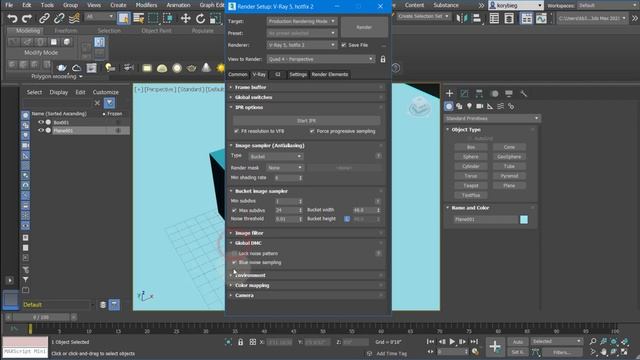Switch to the GI tab
640x360 pixels.
pyautogui.click(x=278, y=74)
